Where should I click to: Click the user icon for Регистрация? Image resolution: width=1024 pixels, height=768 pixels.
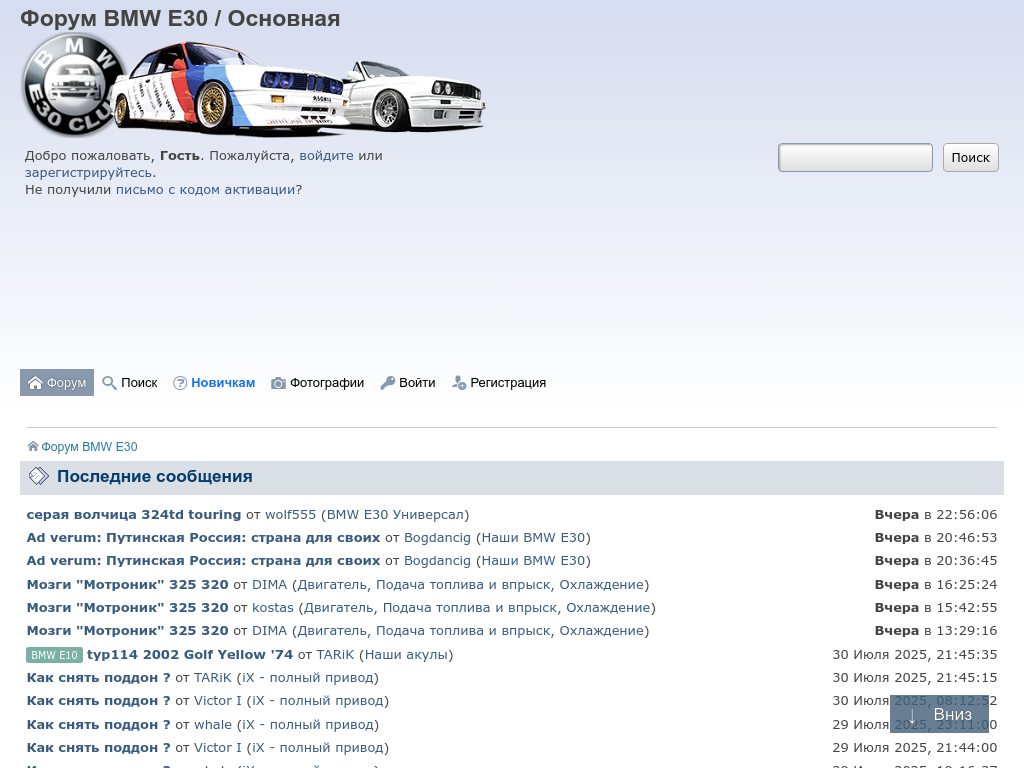tap(459, 383)
